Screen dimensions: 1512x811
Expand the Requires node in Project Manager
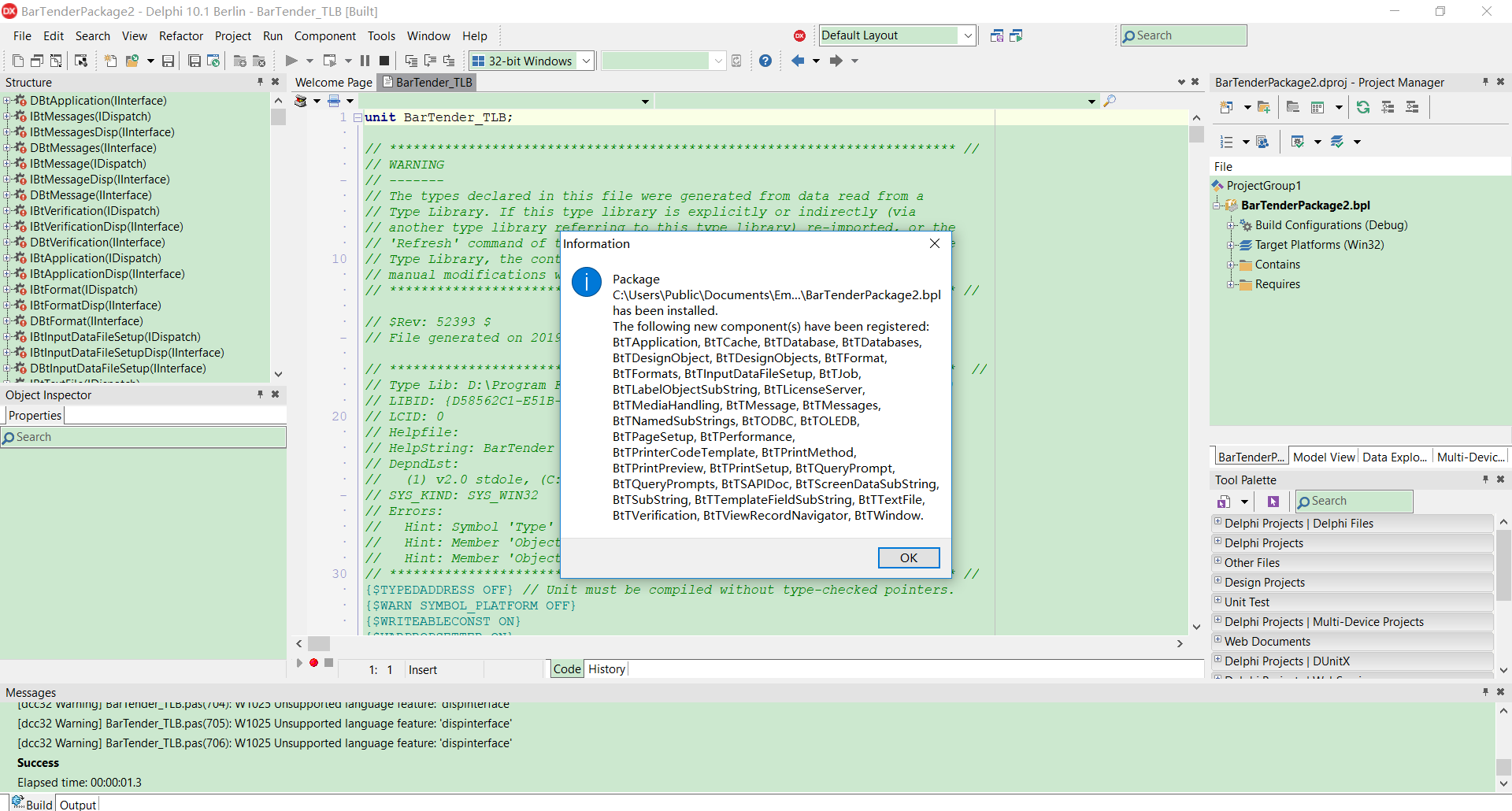tap(1232, 284)
